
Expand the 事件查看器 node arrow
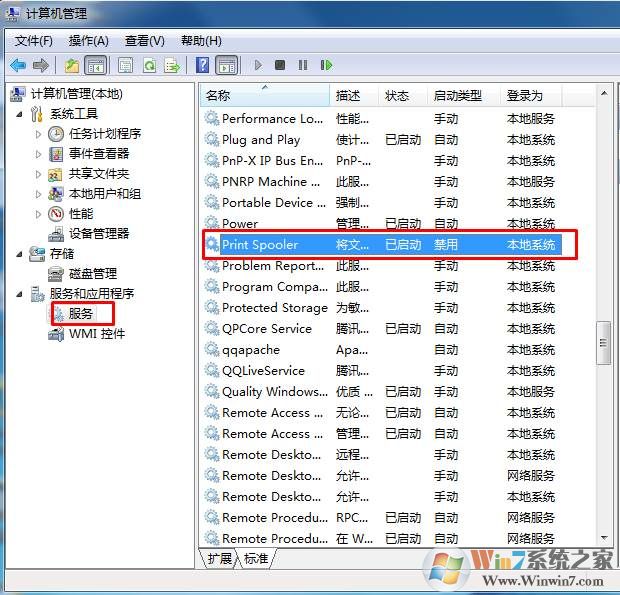click(x=38, y=154)
